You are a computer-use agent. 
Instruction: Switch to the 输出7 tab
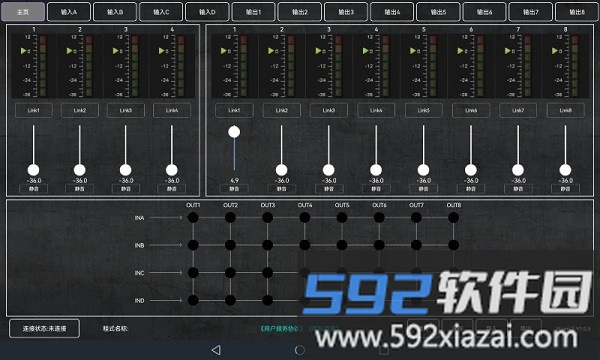tap(531, 12)
